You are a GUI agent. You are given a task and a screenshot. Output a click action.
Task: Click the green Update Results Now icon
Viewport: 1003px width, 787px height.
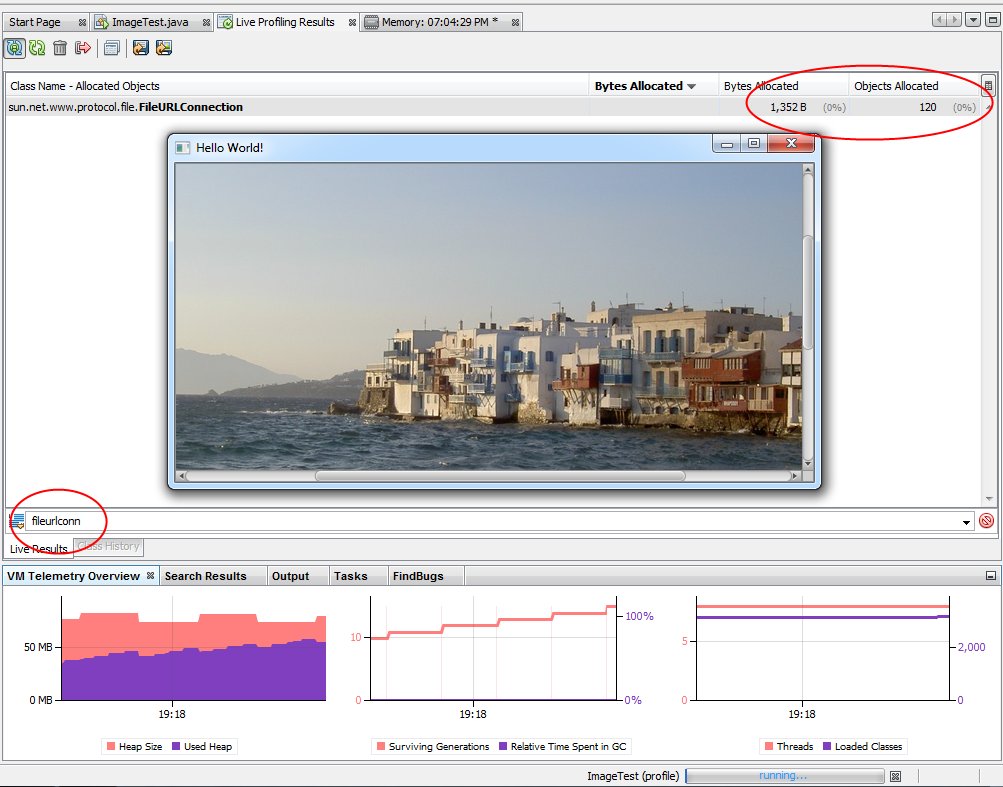[x=37, y=48]
